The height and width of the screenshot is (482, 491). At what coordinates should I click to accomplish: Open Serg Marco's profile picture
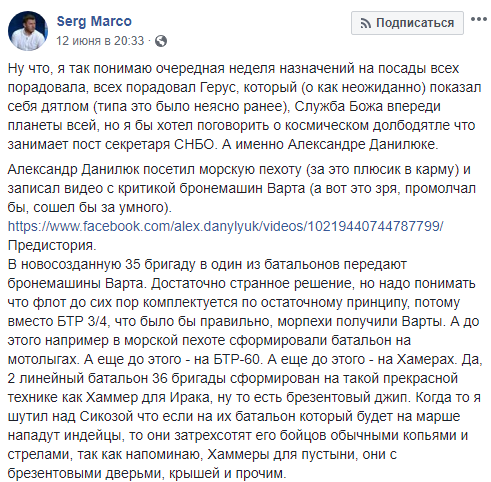[x=28, y=31]
